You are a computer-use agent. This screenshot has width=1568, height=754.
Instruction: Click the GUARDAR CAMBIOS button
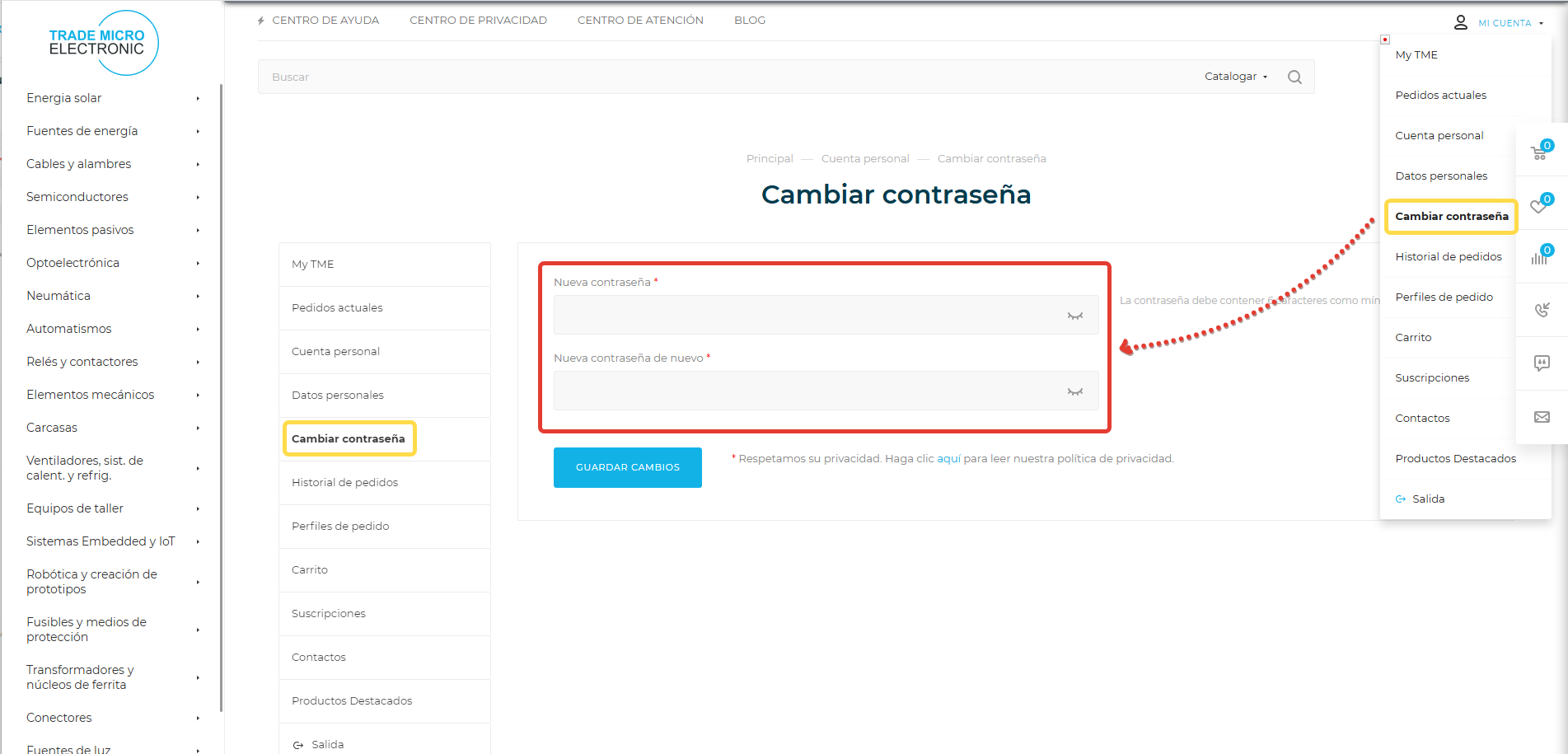point(627,467)
